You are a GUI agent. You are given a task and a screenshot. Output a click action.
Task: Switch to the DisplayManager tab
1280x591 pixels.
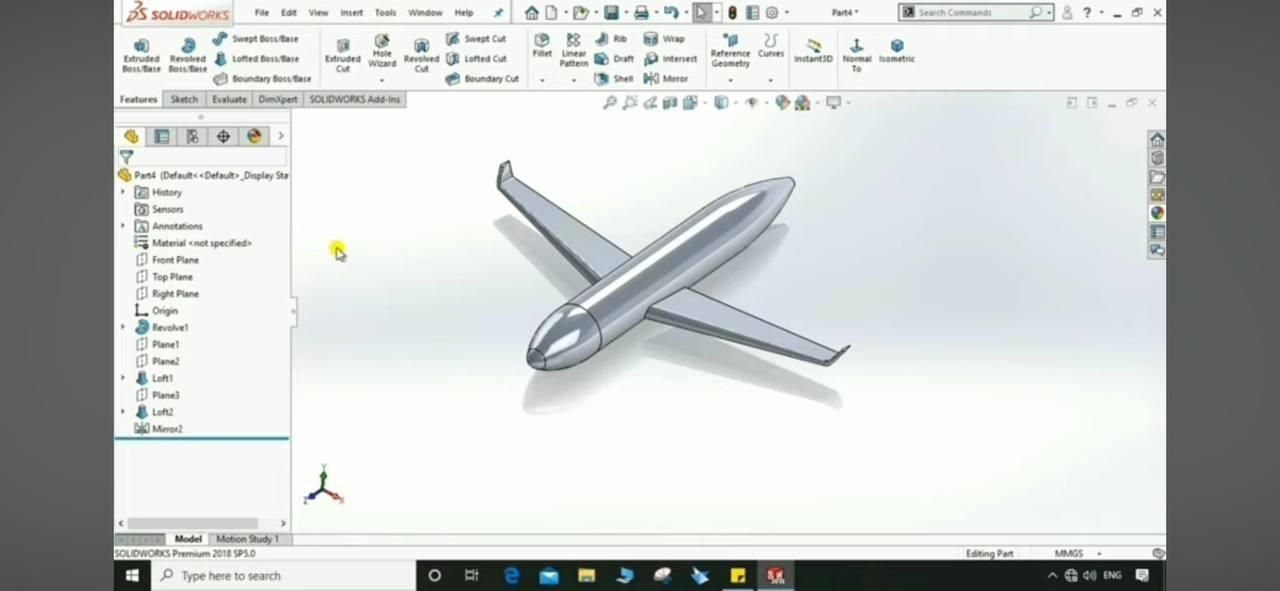(254, 136)
